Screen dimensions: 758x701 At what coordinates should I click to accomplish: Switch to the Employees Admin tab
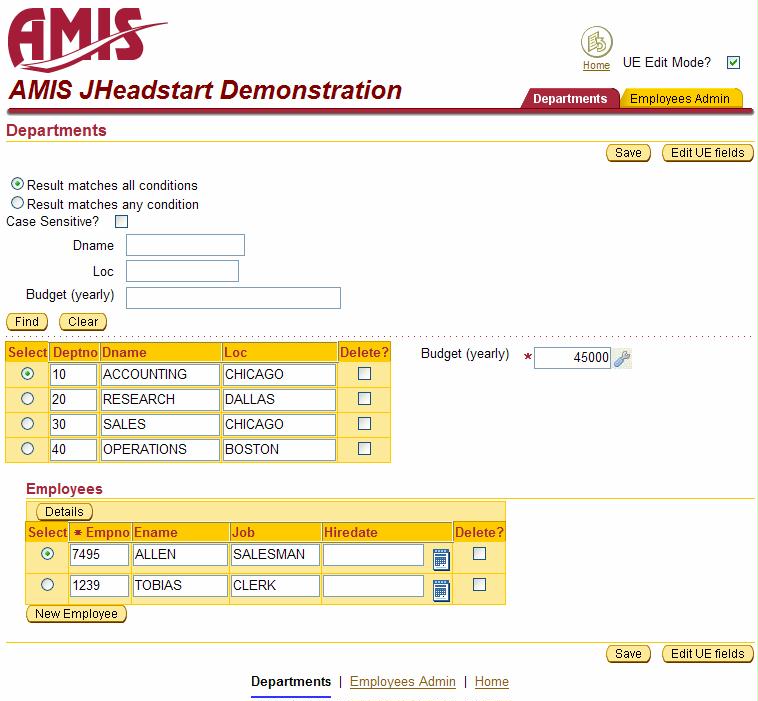point(680,99)
